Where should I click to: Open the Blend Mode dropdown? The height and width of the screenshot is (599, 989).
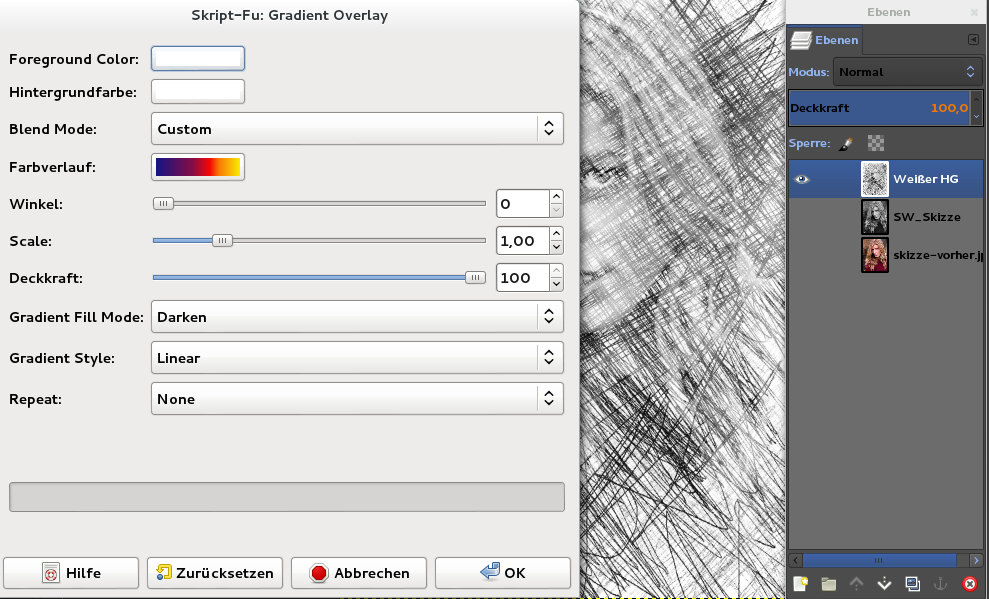(x=357, y=129)
